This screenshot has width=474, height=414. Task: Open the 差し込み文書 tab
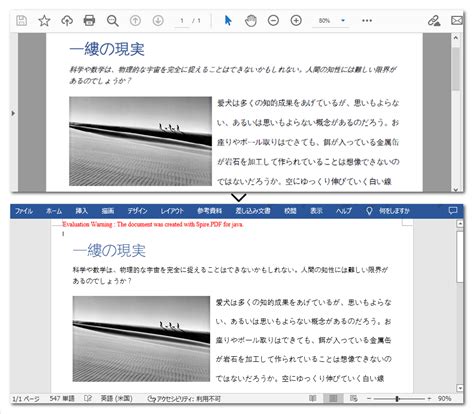click(x=253, y=211)
